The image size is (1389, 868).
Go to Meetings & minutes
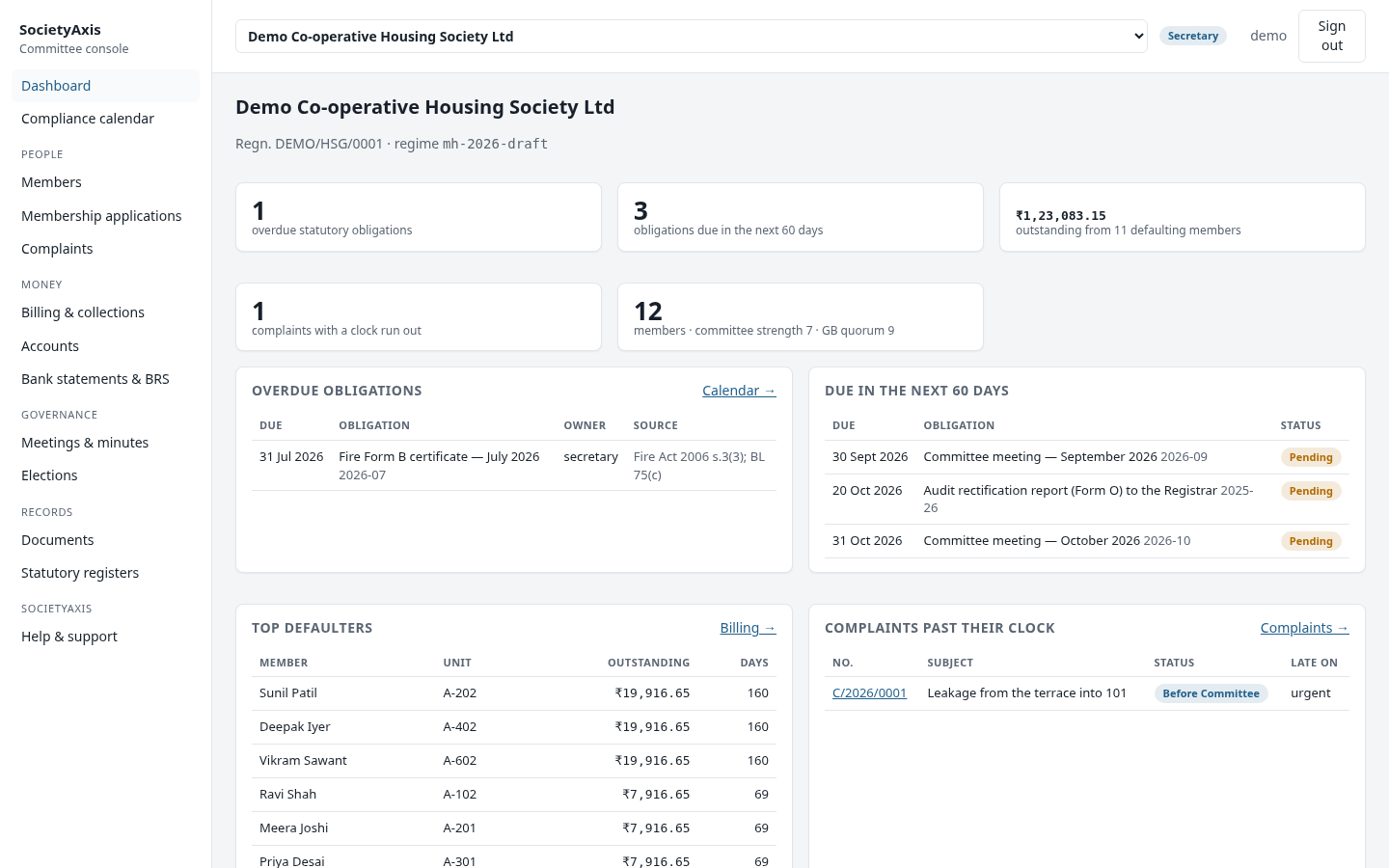(x=105, y=443)
